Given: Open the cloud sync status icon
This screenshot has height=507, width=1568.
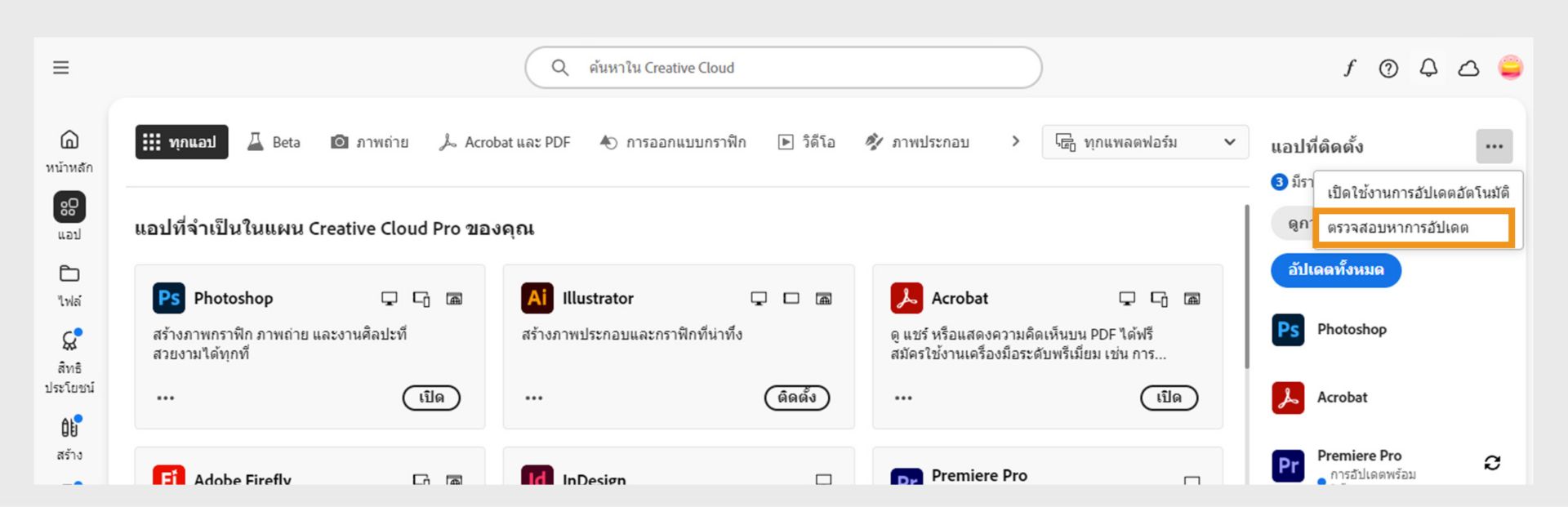Looking at the screenshot, I should (1468, 69).
